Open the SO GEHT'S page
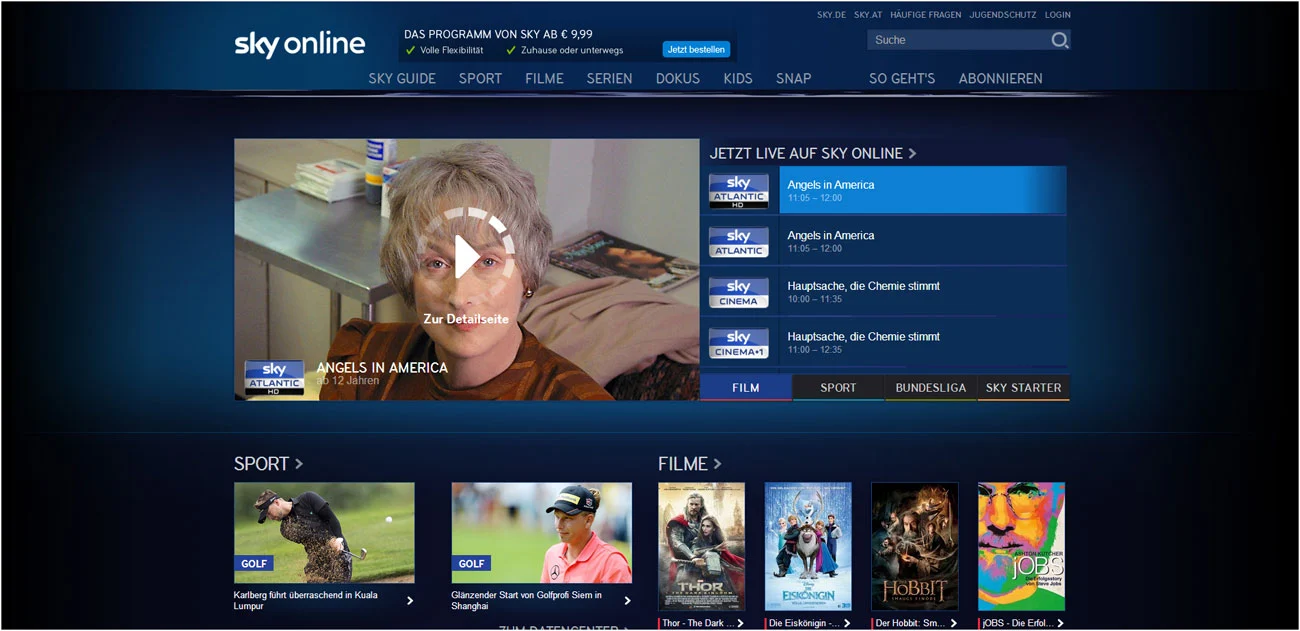 pyautogui.click(x=902, y=78)
